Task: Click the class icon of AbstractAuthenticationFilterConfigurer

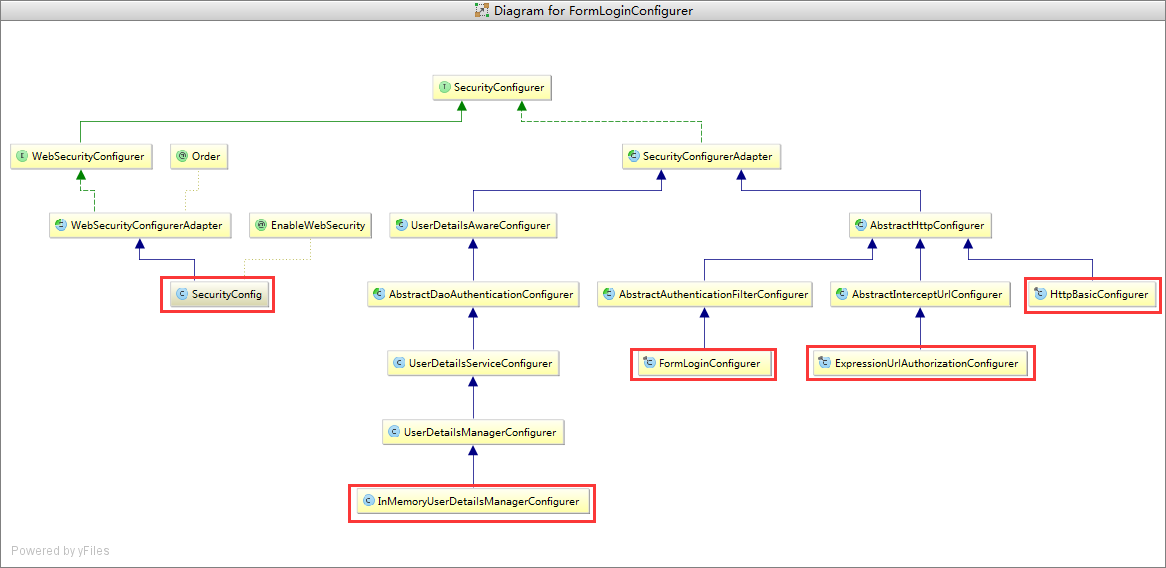Action: click(609, 294)
